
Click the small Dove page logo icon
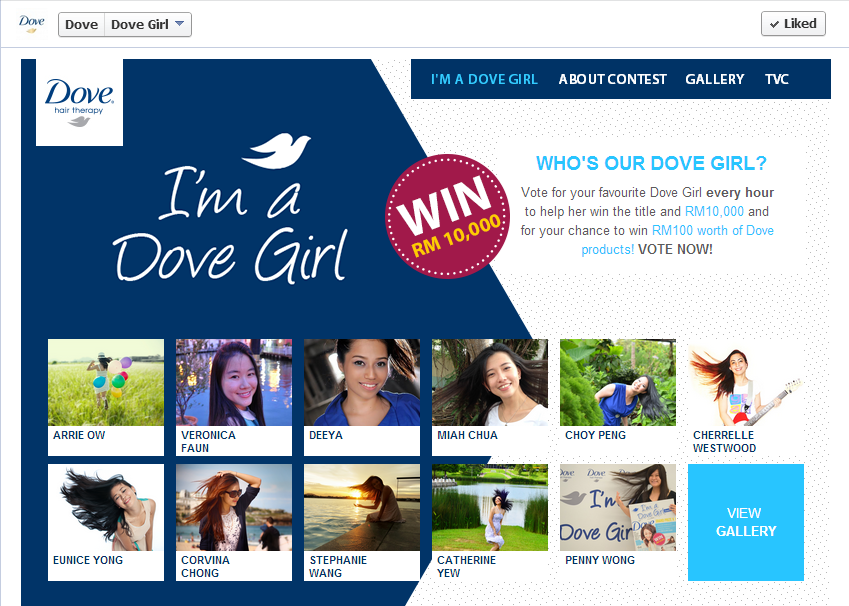[x=31, y=24]
